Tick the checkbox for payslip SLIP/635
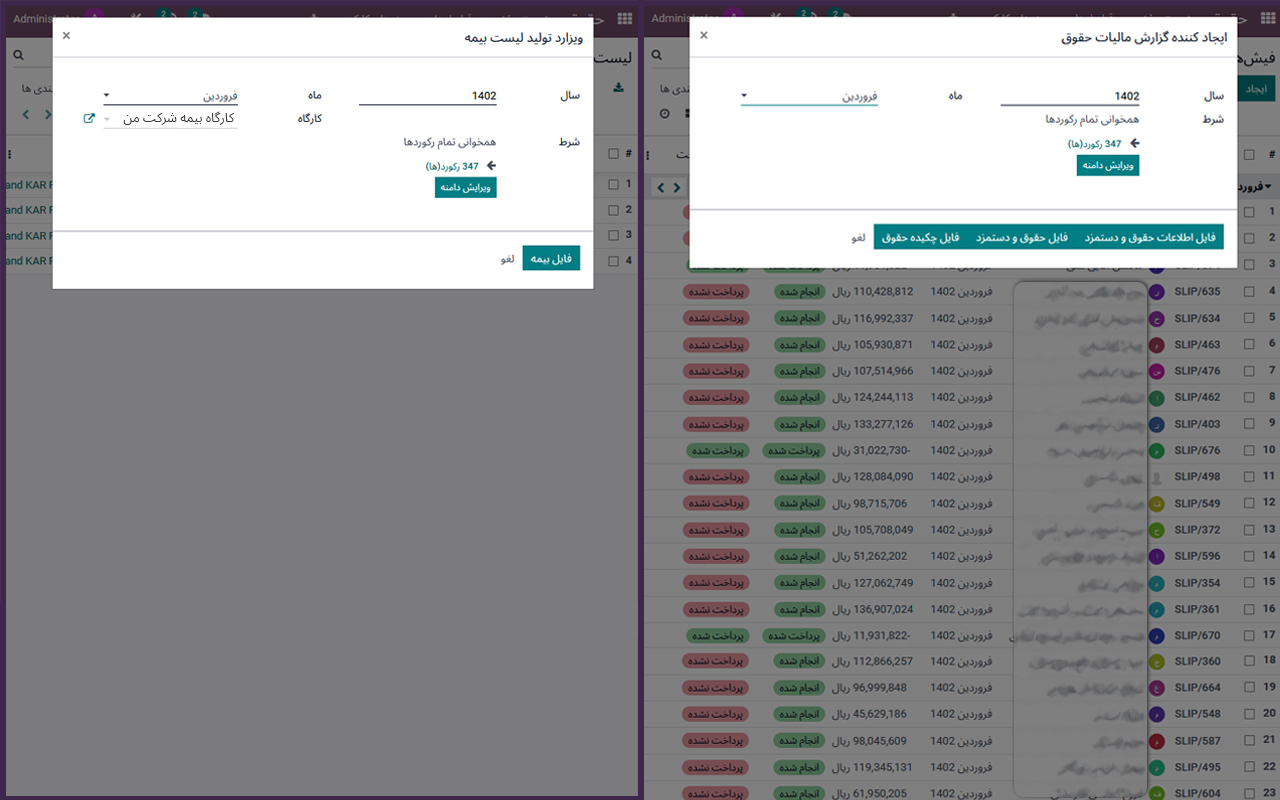Viewport: 1280px width, 800px height. click(1249, 292)
